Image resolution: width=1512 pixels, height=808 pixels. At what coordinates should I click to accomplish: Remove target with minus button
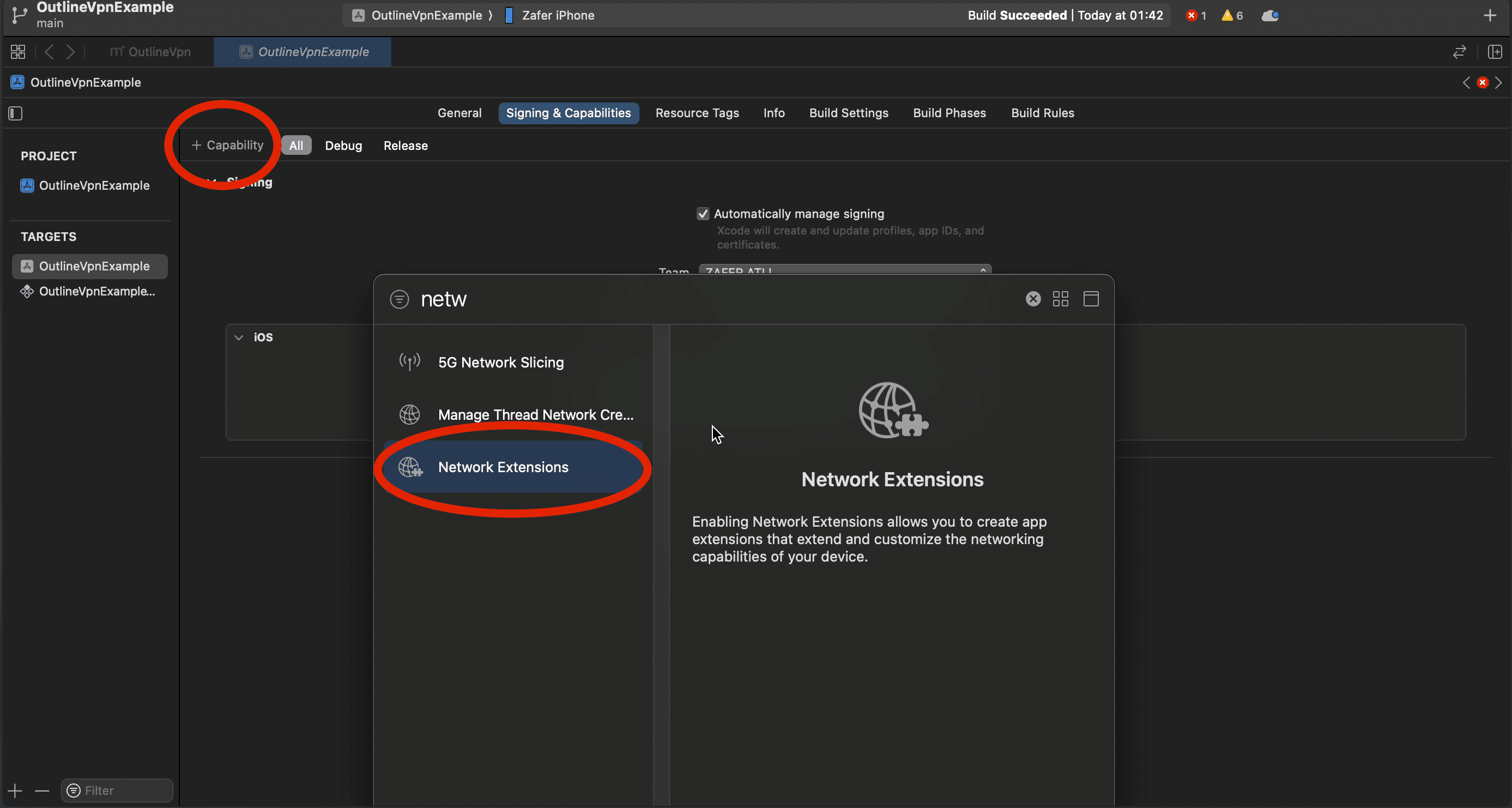pyautogui.click(x=41, y=791)
